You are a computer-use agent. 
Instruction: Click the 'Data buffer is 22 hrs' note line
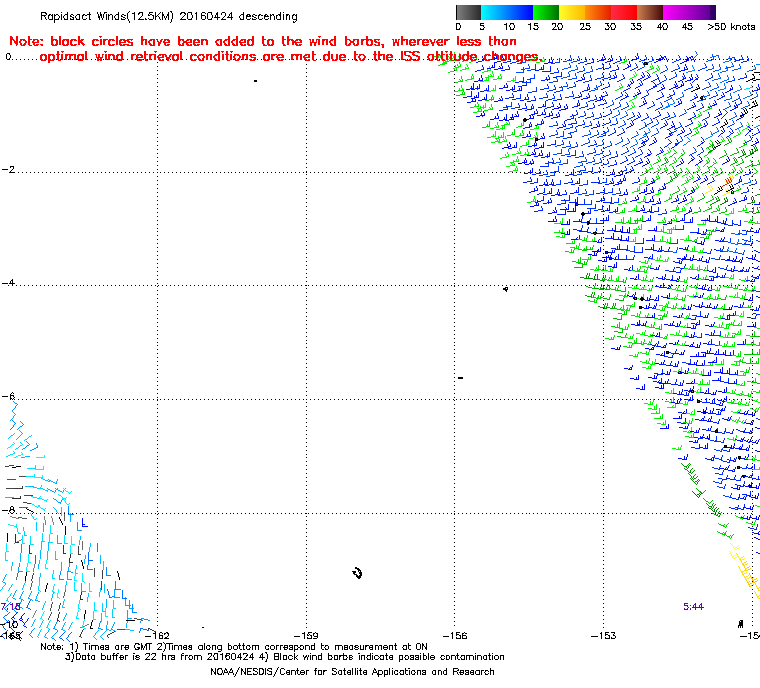285,657
